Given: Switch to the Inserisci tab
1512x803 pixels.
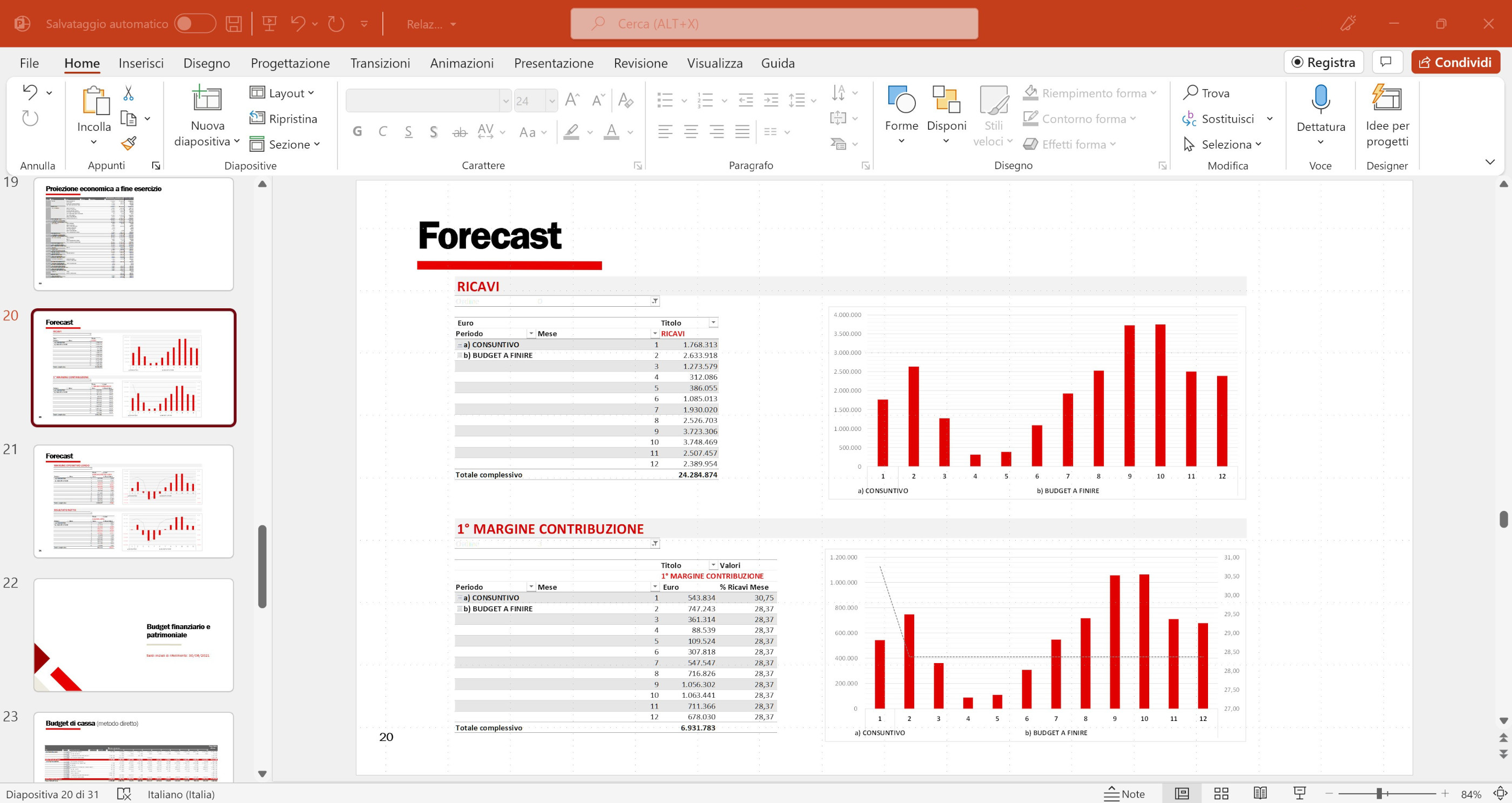Looking at the screenshot, I should [x=141, y=63].
